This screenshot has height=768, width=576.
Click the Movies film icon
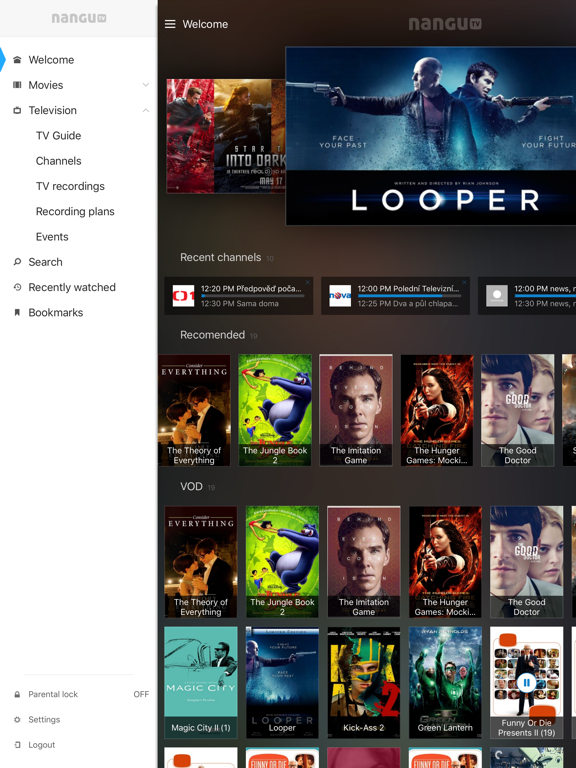17,85
